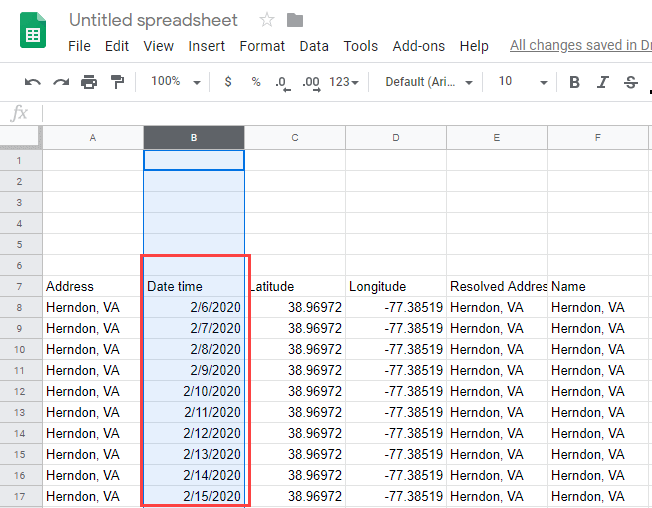Open the font size 10 dropdown

[522, 82]
